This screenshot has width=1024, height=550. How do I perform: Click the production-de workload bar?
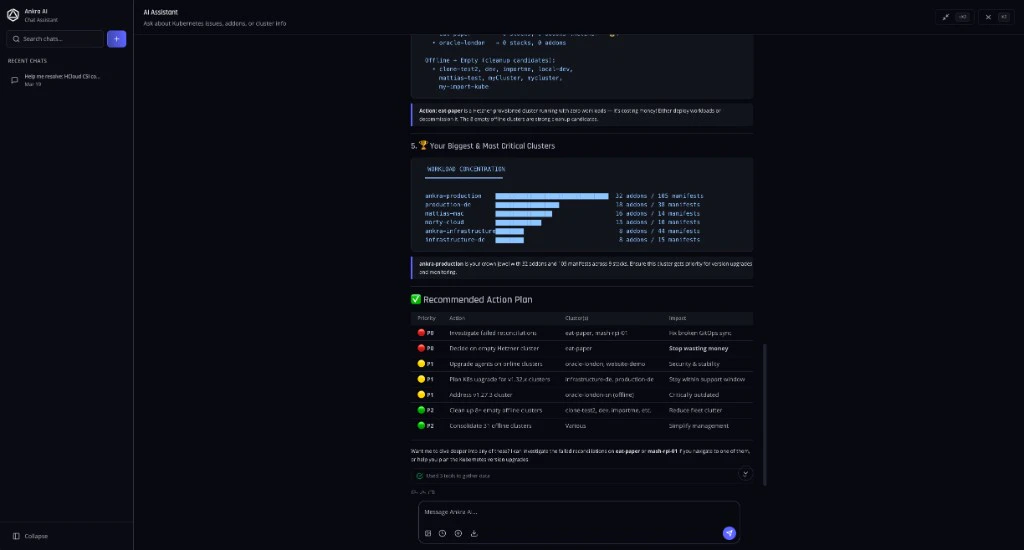click(527, 204)
